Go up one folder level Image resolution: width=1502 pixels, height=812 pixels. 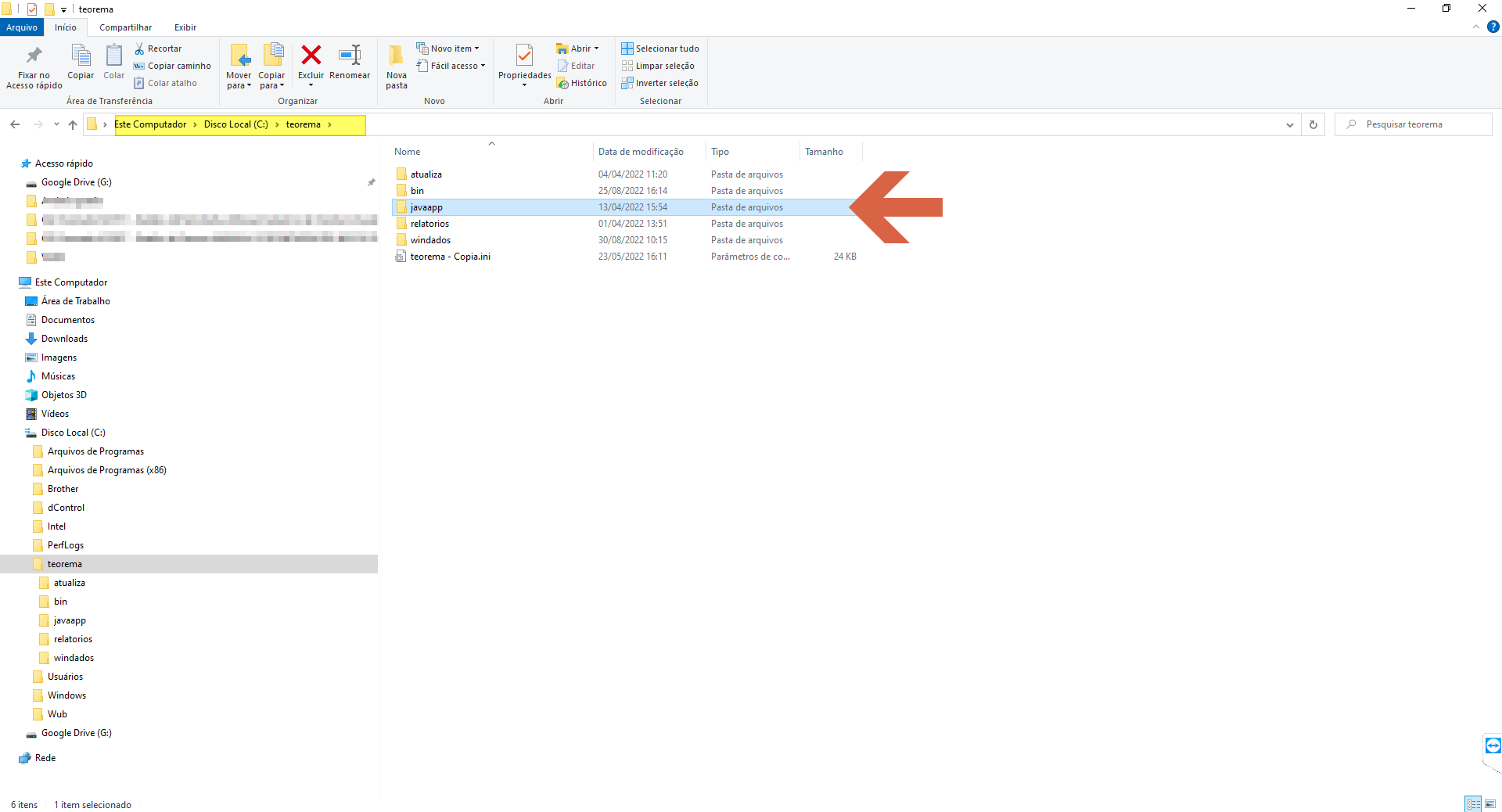[73, 124]
